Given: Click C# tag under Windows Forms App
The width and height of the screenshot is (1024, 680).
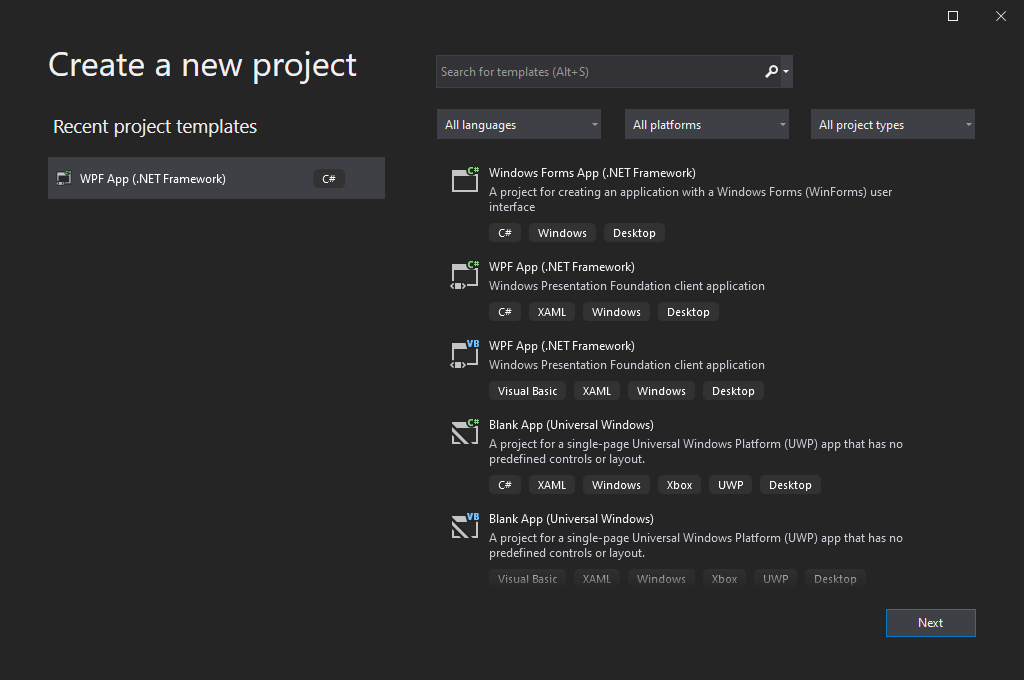Looking at the screenshot, I should tap(505, 233).
